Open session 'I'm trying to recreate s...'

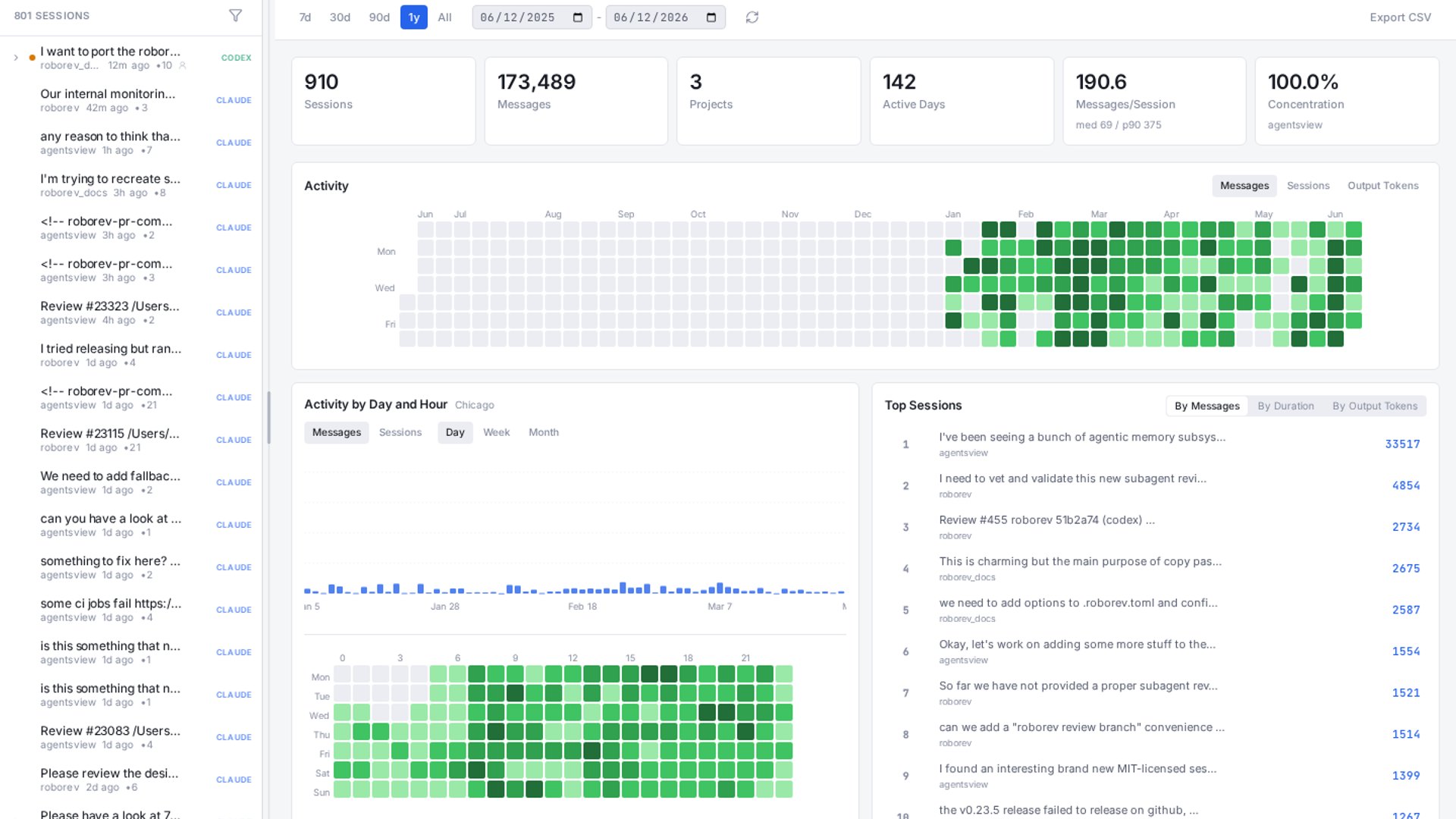click(x=131, y=185)
